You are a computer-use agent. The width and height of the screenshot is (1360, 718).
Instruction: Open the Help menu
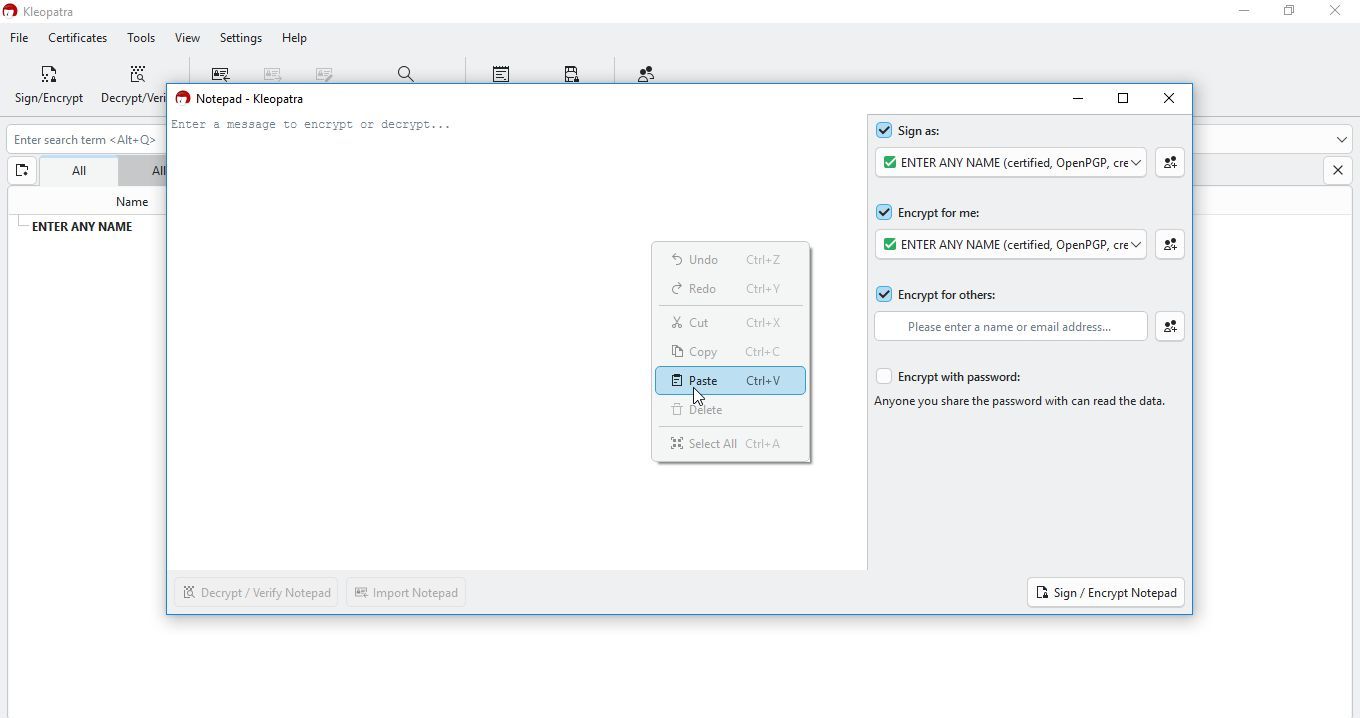coord(294,38)
